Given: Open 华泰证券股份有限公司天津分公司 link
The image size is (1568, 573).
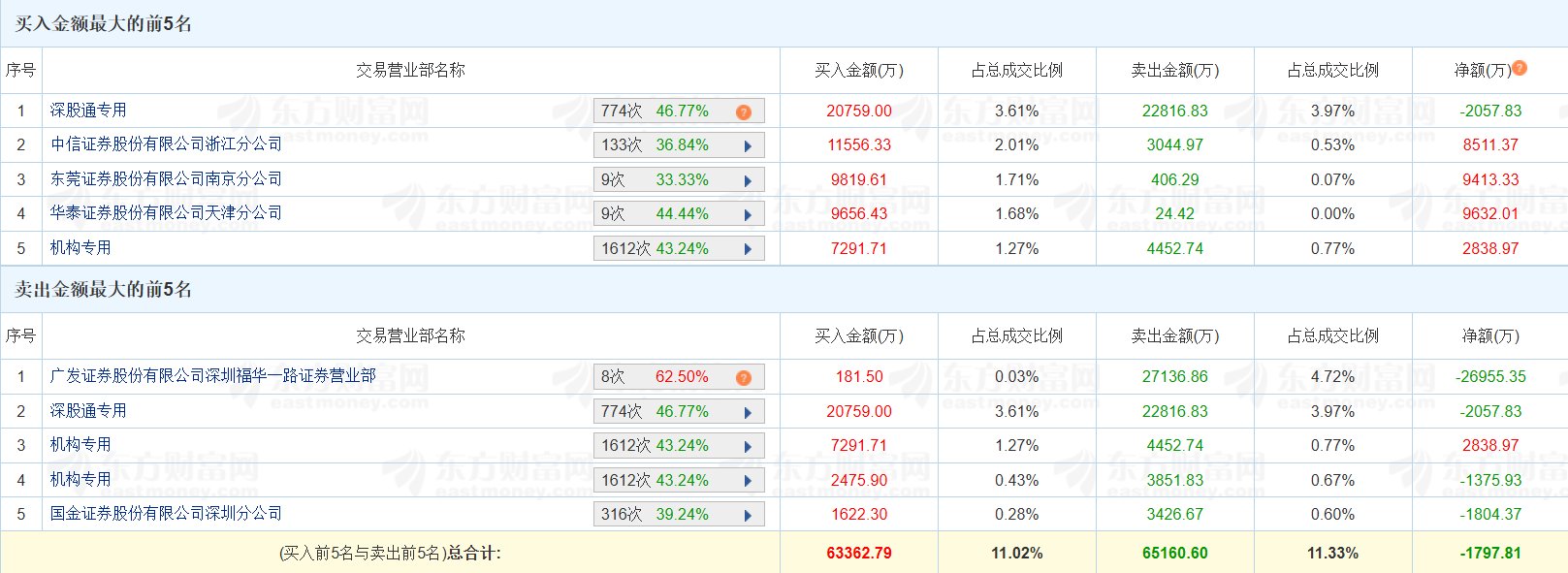Looking at the screenshot, I should pos(166,213).
